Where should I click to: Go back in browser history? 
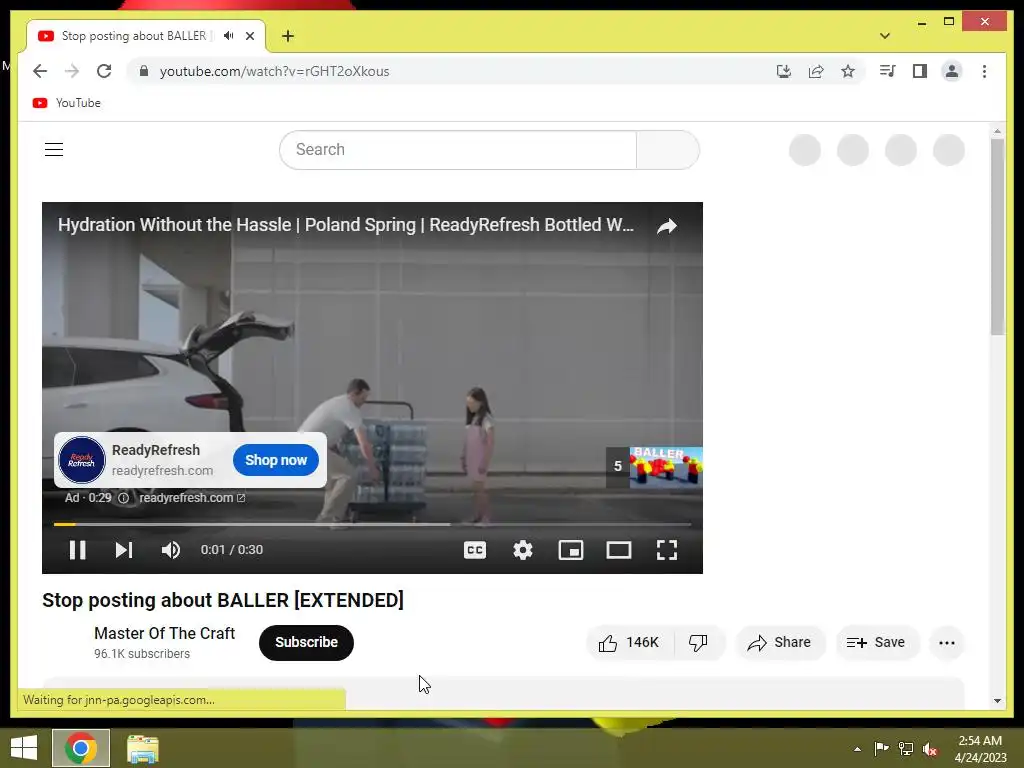40,71
